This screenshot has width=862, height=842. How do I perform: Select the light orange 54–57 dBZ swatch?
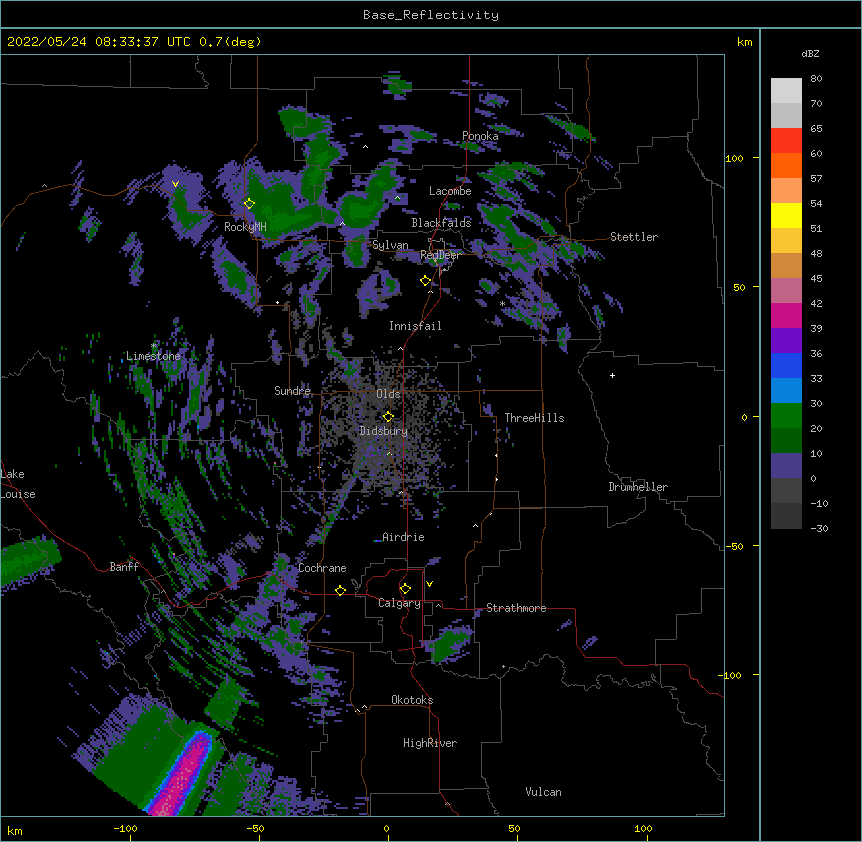tap(786, 191)
